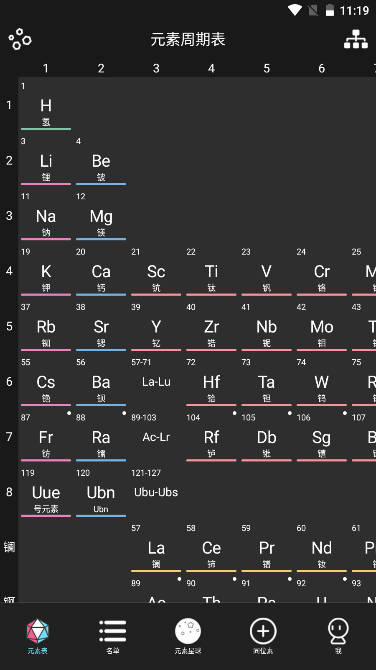
Task: Select the Magnesium (Mg) element
Action: [x=101, y=216]
